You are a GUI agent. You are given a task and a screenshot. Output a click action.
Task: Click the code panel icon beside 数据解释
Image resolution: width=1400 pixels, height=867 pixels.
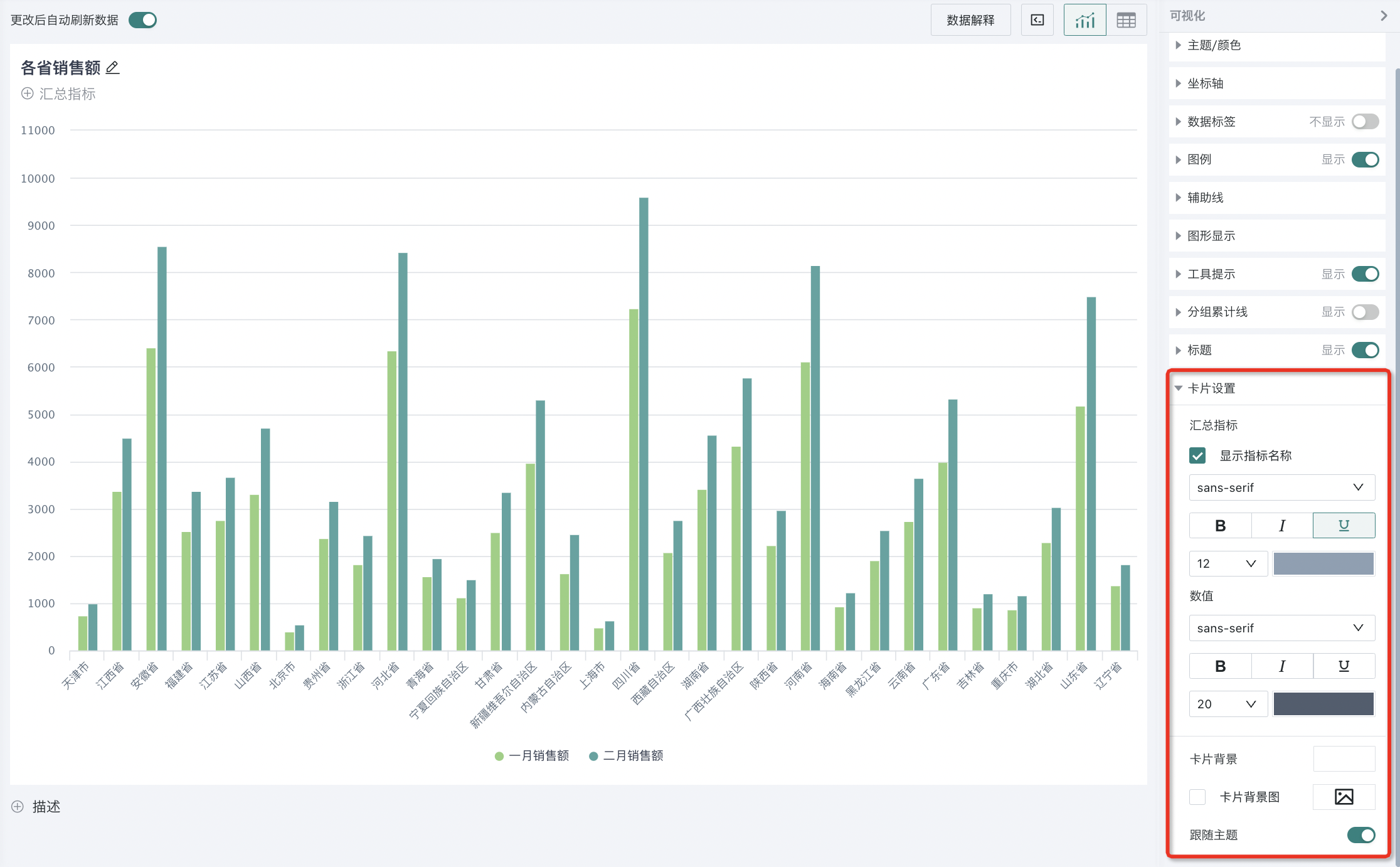point(1037,20)
